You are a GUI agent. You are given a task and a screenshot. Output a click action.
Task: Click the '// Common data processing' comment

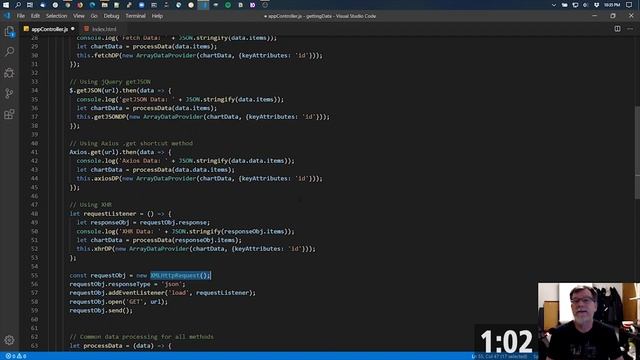[x=142, y=337]
